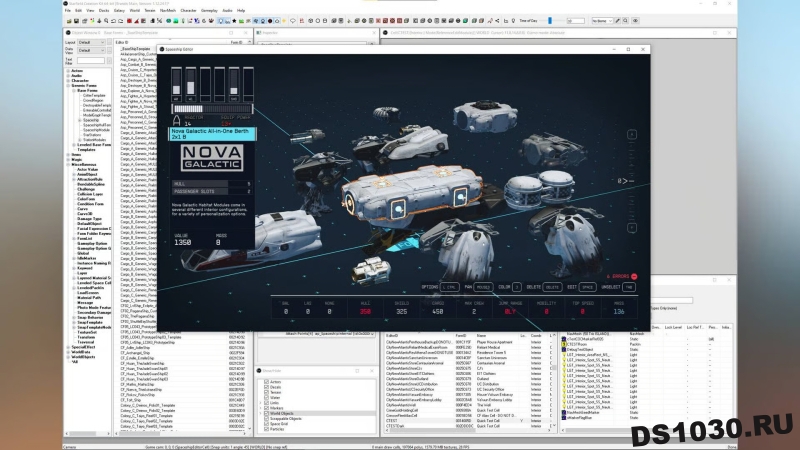Click the eye visibility icon in toolbar
Screen dimensions: 800x450
(636, 21)
